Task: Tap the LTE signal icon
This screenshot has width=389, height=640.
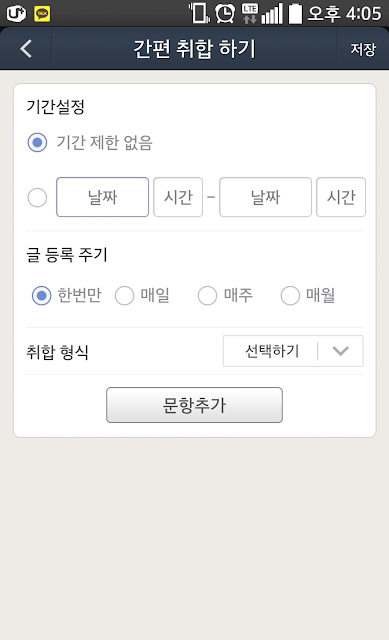Action: click(x=250, y=13)
